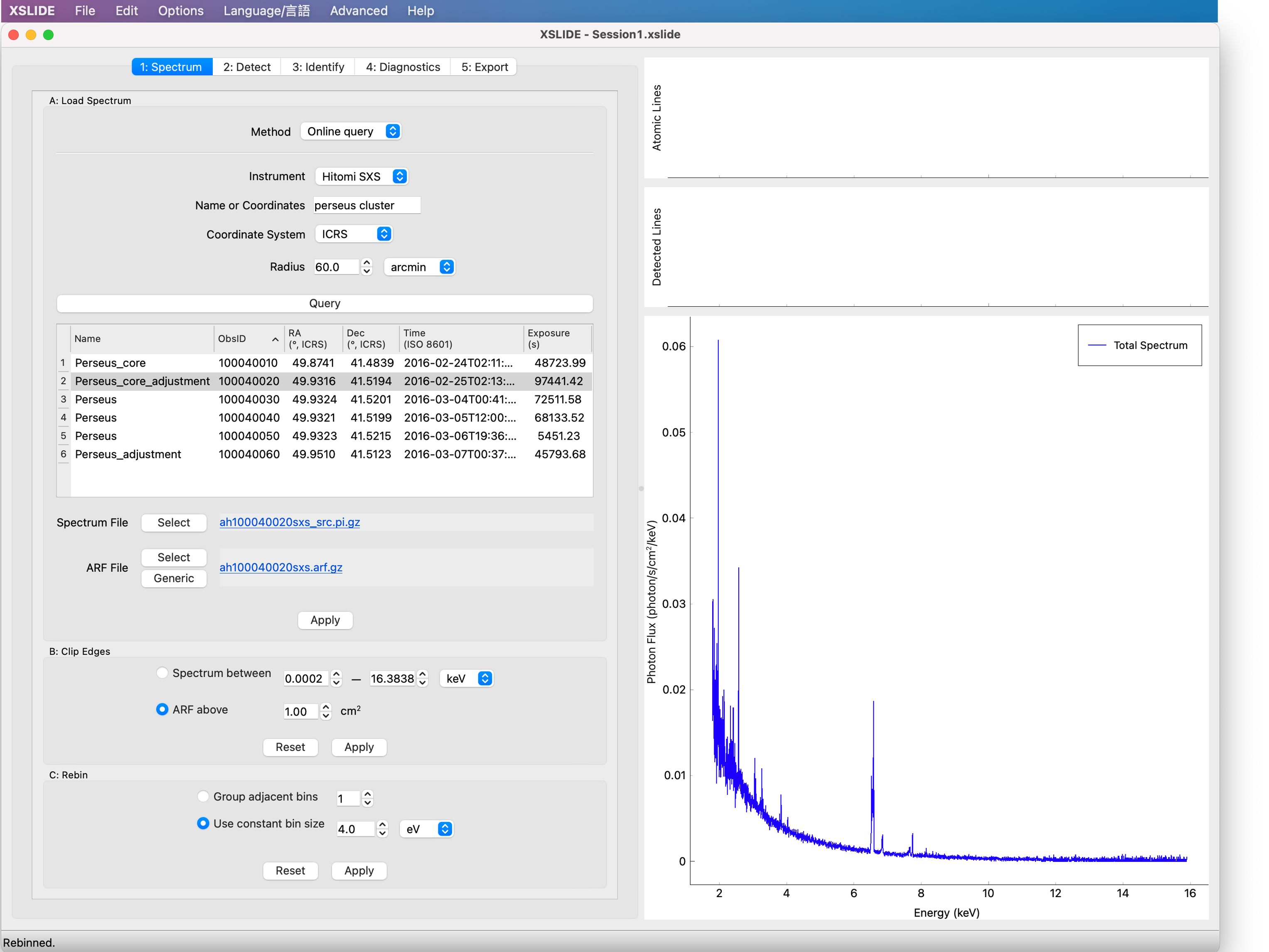Image resolution: width=1269 pixels, height=952 pixels.
Task: Click Apply in the Clip Edges section
Action: click(x=359, y=747)
